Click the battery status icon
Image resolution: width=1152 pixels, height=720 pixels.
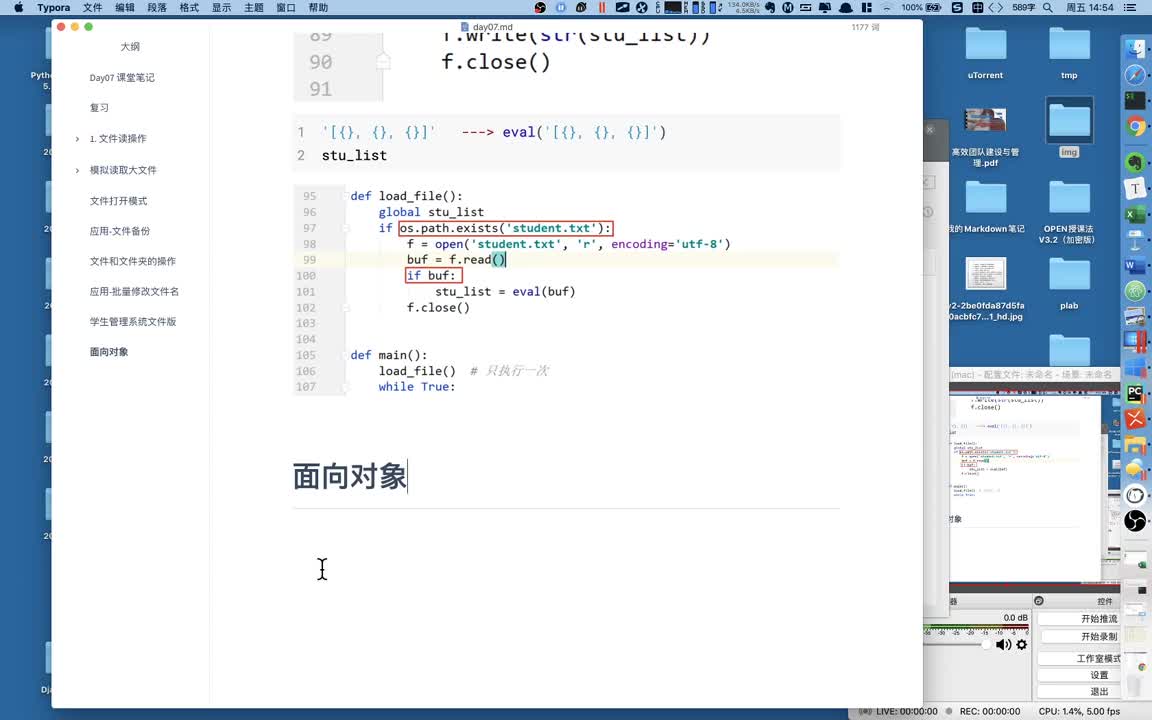point(933,7)
